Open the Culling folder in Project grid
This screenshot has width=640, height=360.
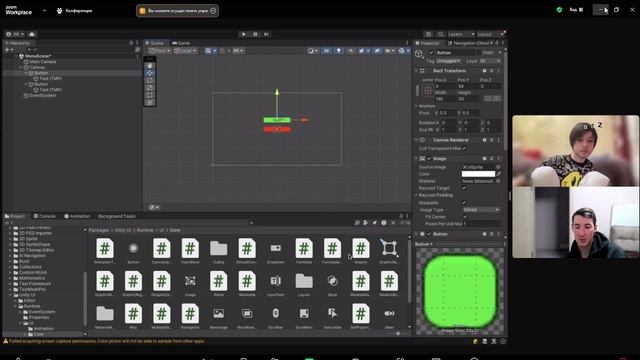tap(219, 251)
